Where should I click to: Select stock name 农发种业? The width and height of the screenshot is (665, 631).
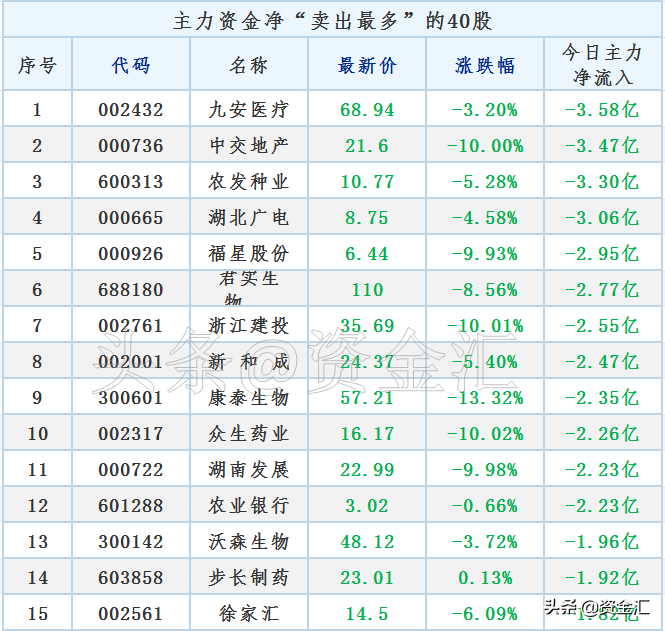coord(249,182)
